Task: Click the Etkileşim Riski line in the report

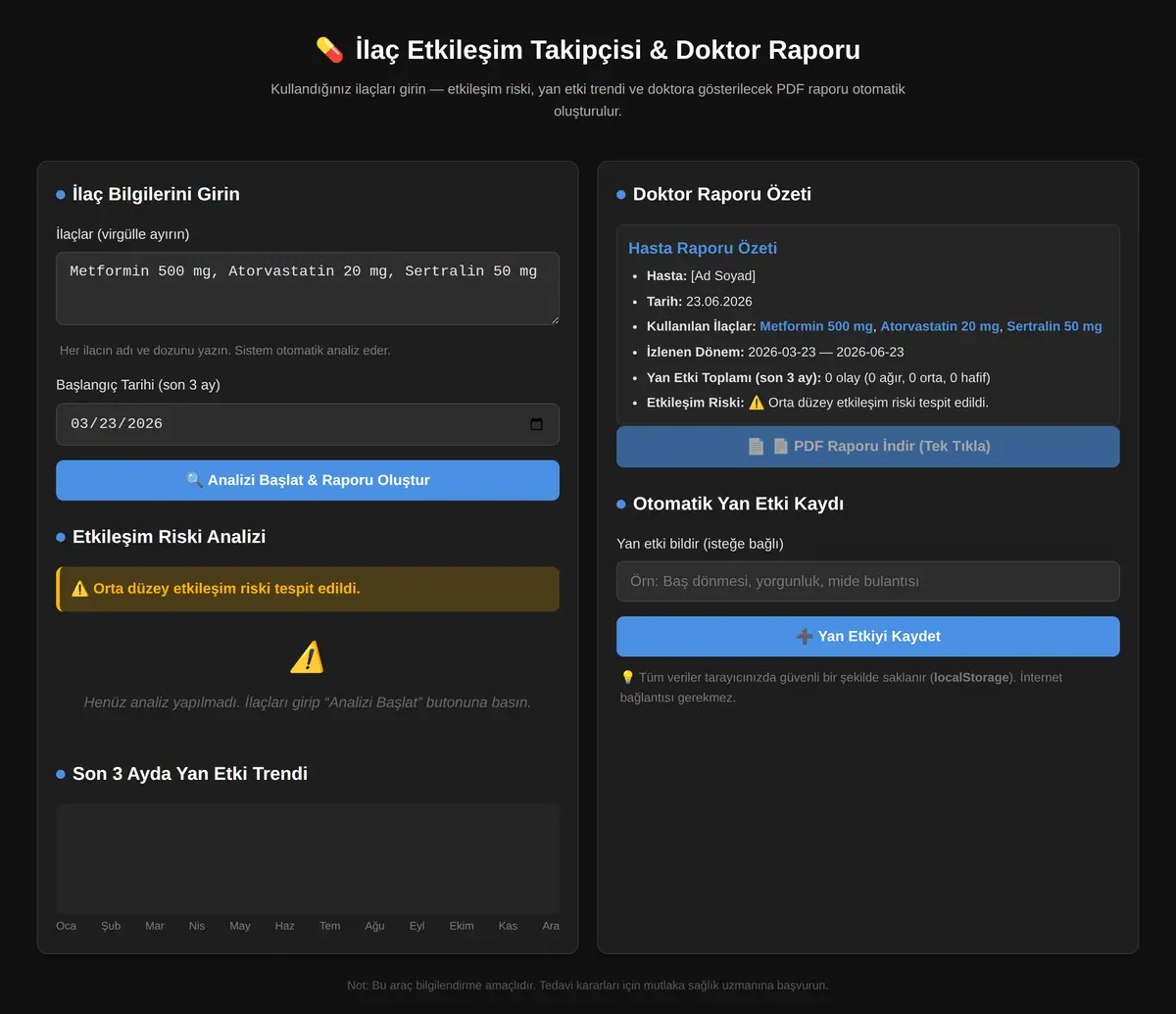Action: (817, 403)
